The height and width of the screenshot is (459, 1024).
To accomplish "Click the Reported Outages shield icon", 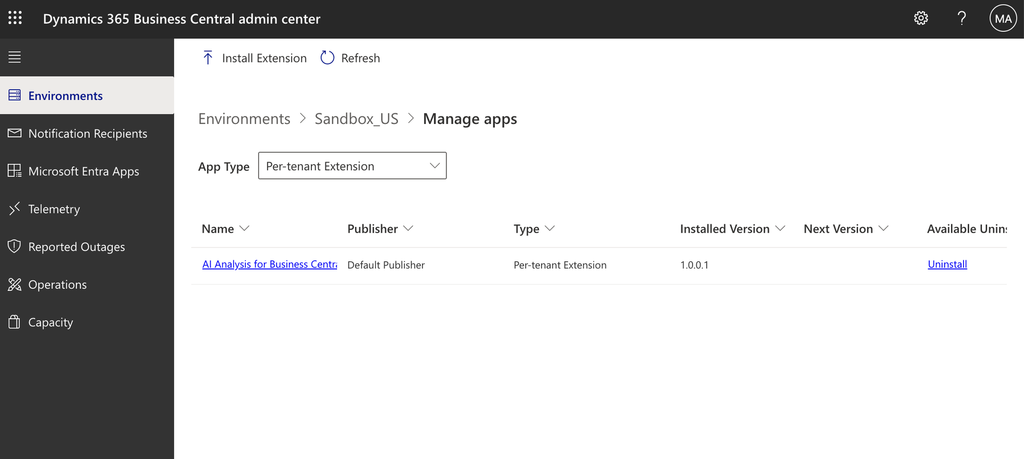I will click(14, 247).
